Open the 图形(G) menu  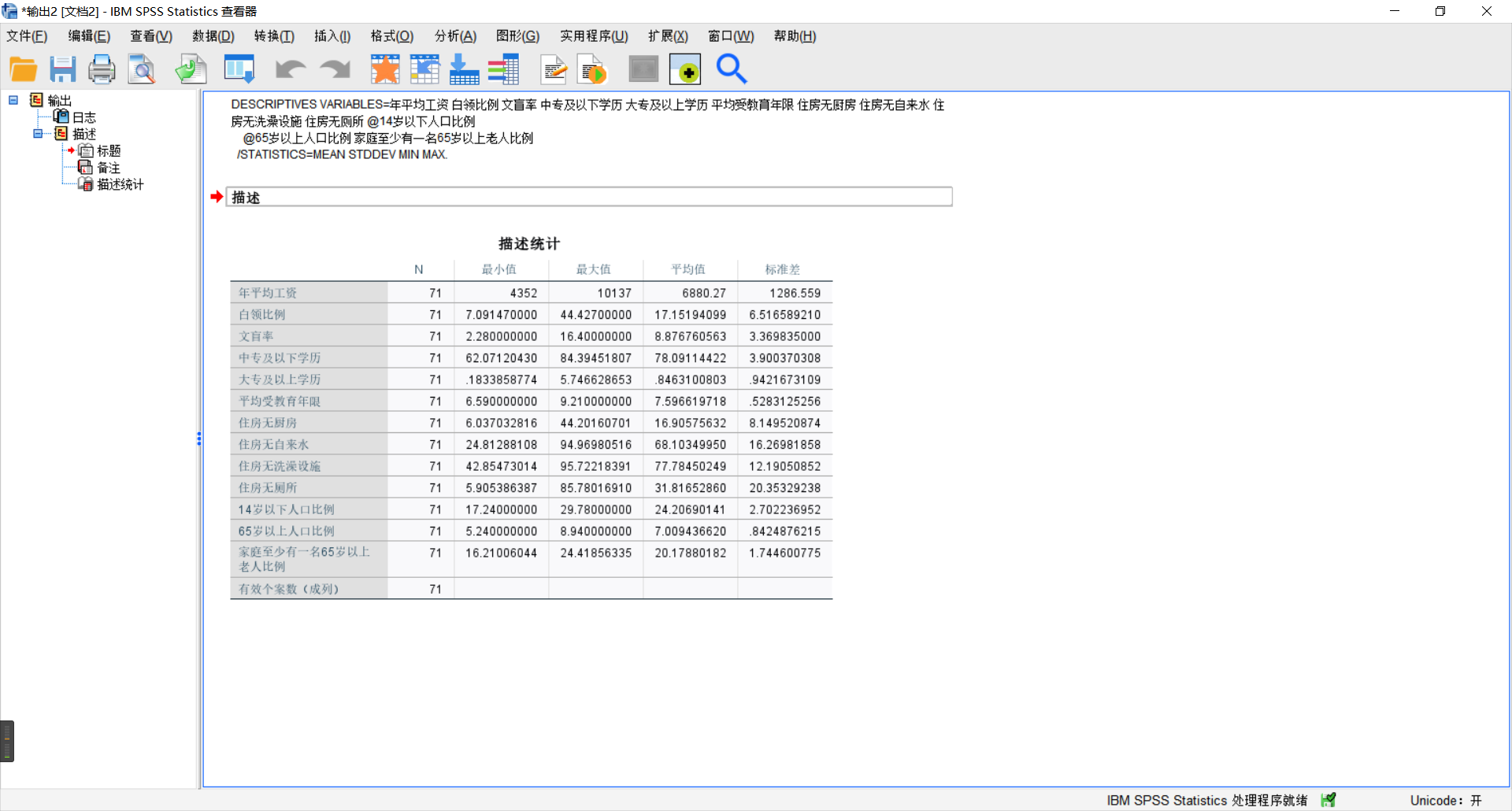[x=517, y=36]
